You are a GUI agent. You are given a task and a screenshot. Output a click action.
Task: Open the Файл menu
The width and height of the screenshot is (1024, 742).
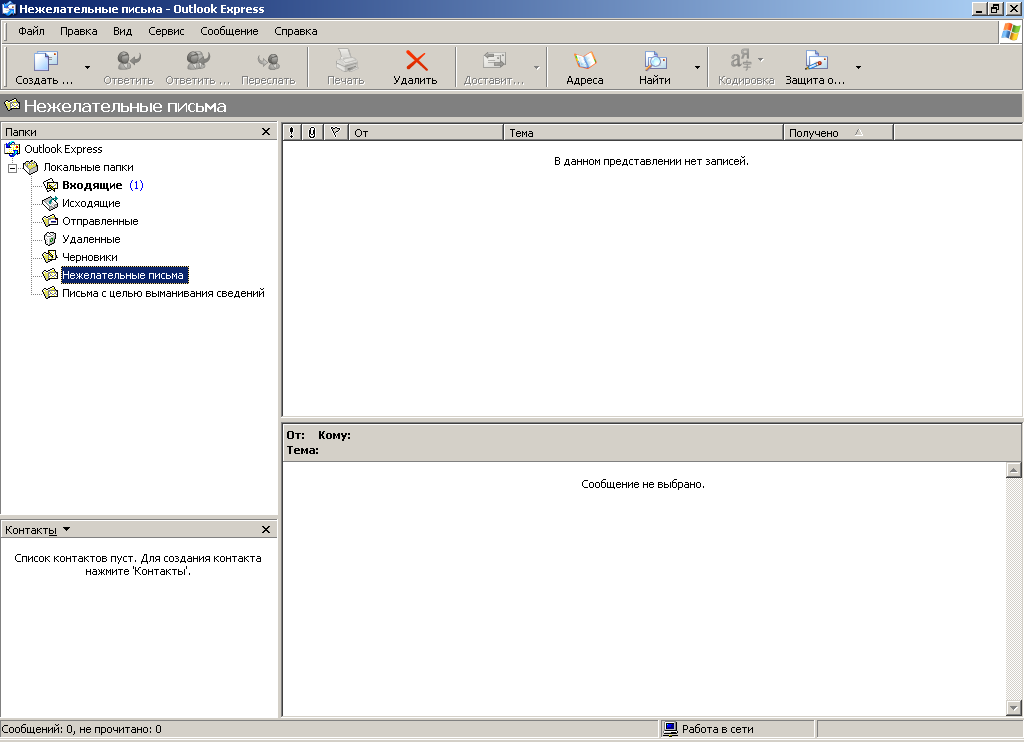point(31,31)
